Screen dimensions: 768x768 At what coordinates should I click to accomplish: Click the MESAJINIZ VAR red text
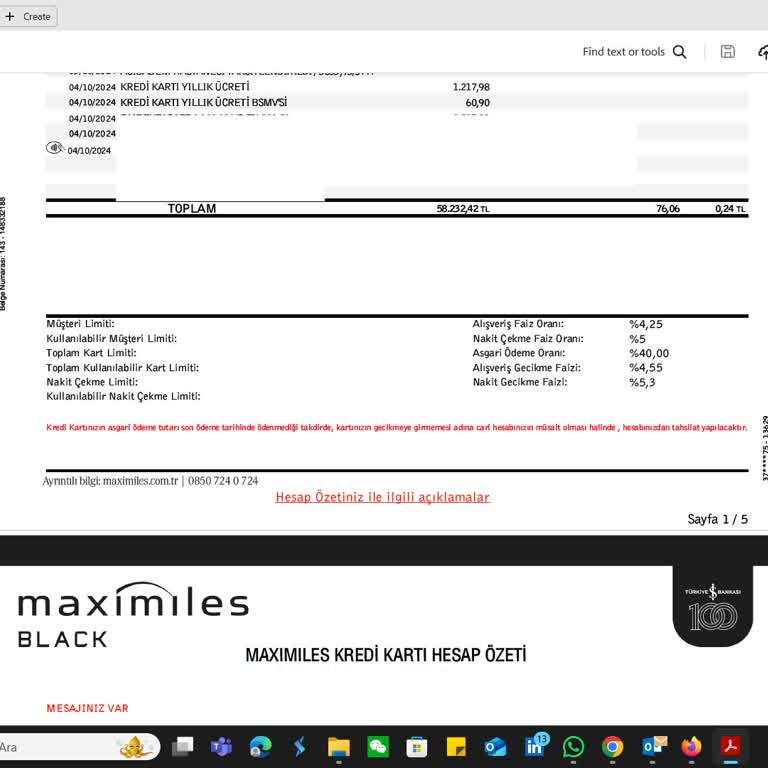tap(87, 708)
